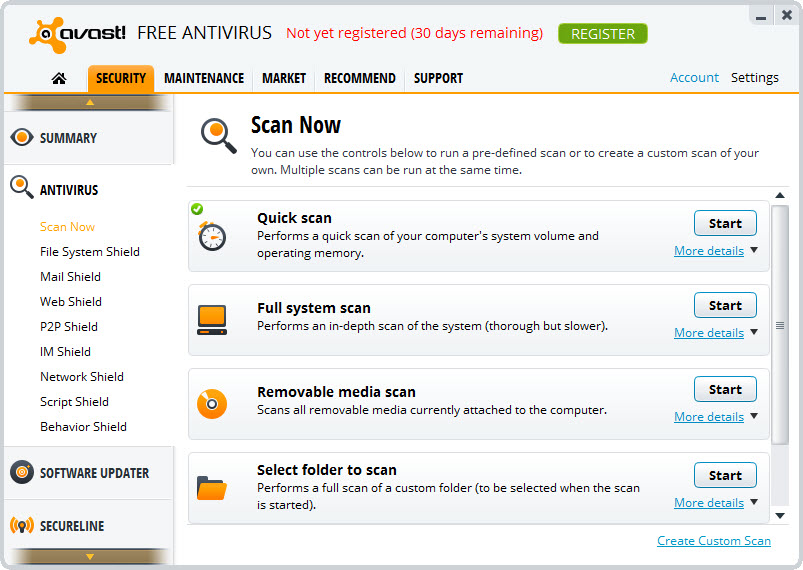
Task: Click the Summary eye icon
Action: [x=22, y=138]
